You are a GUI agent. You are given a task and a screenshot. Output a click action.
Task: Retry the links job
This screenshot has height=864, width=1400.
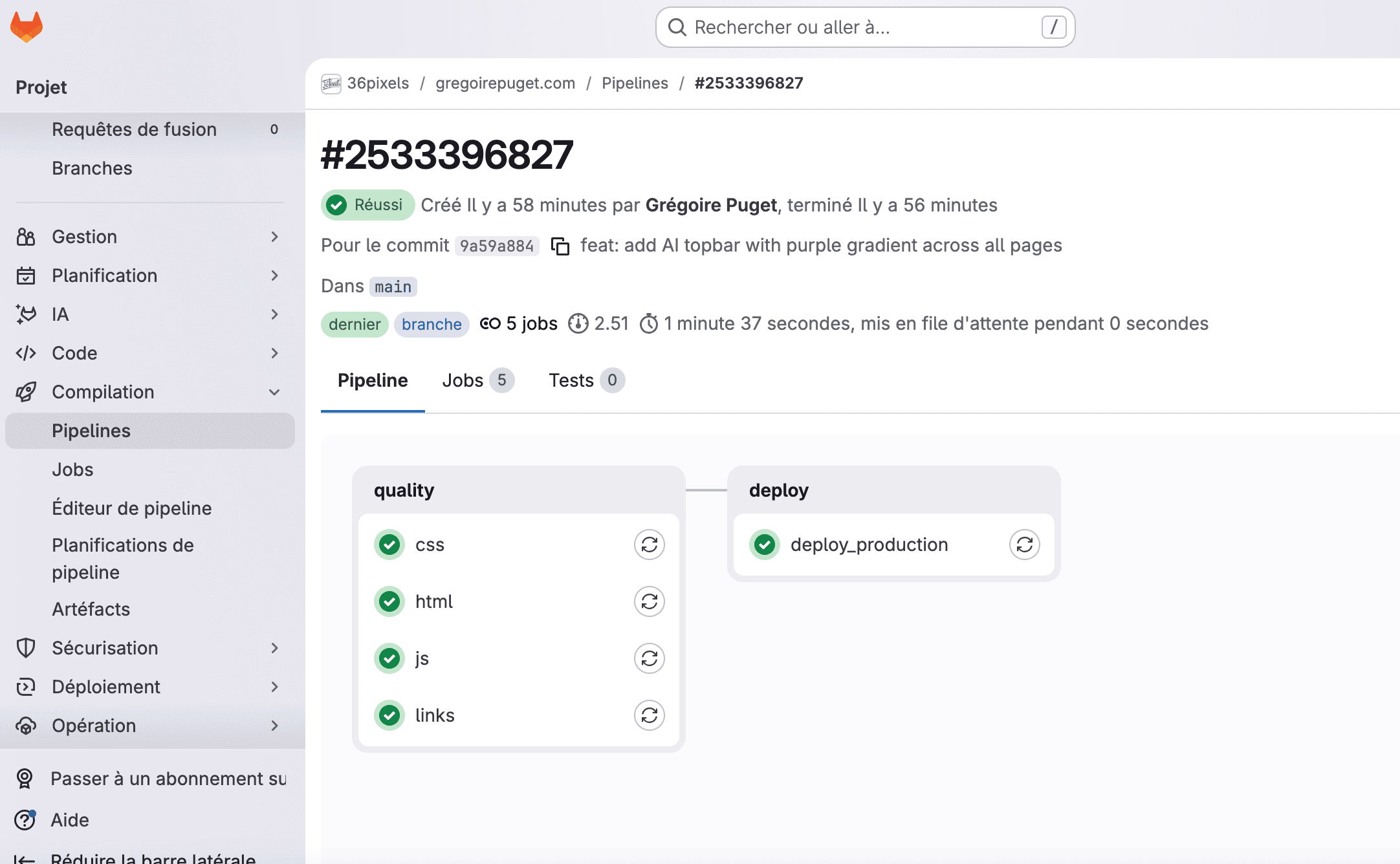650,715
